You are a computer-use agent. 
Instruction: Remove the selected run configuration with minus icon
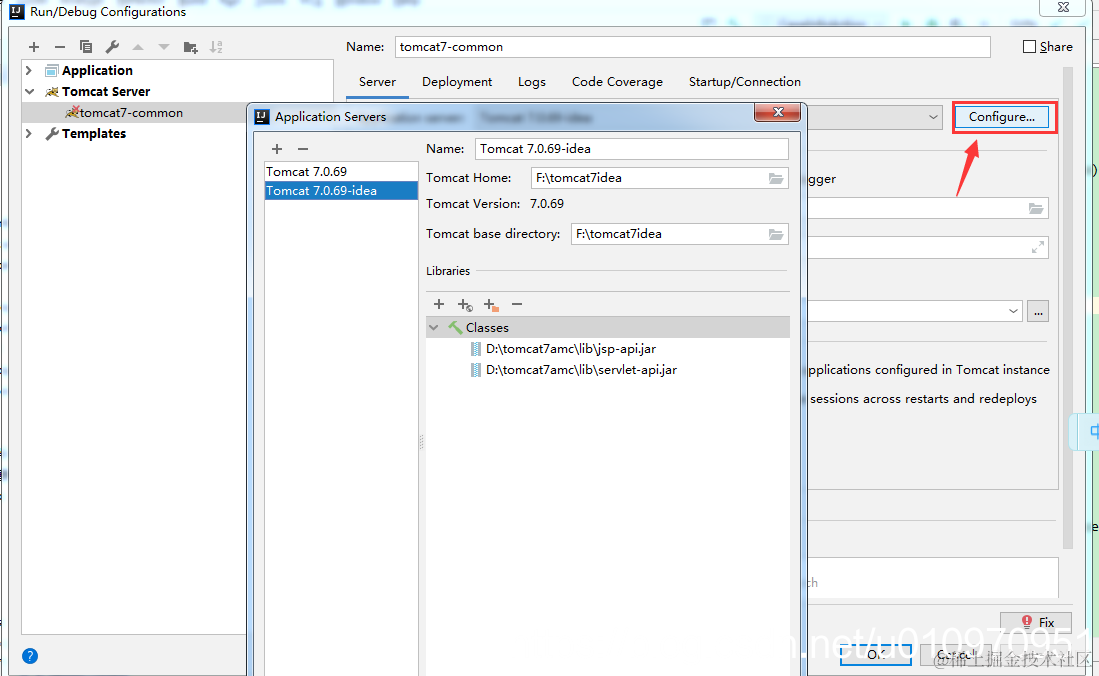tap(60, 47)
